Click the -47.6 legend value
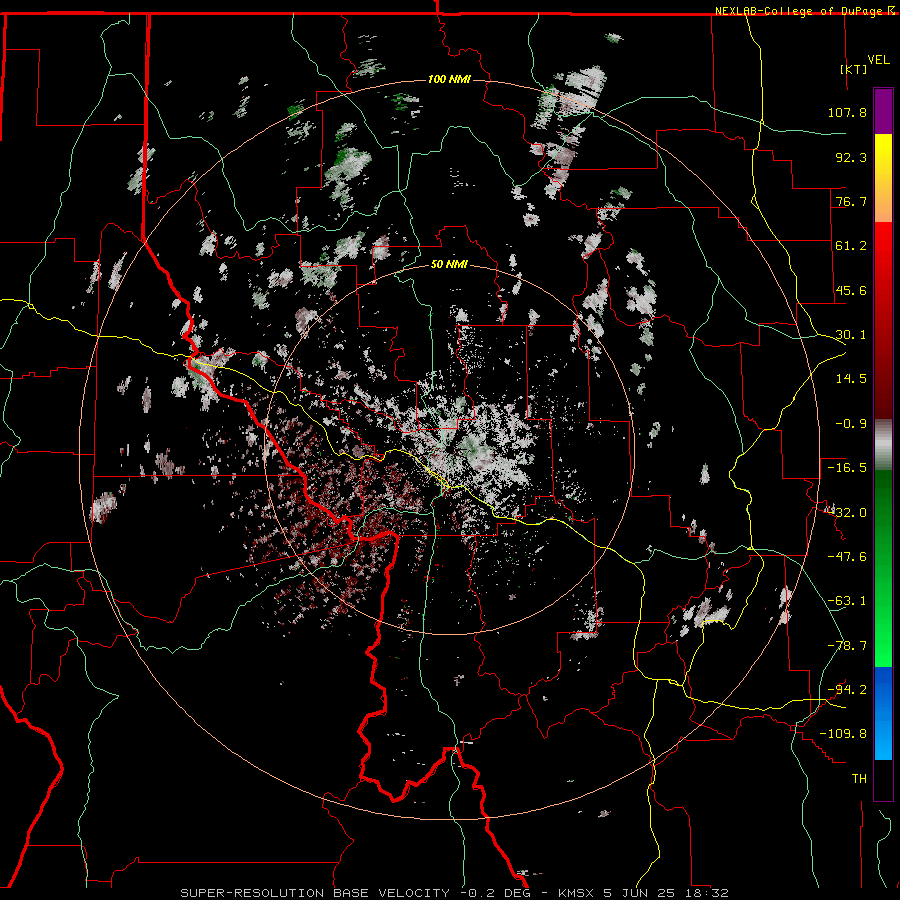 pos(847,557)
